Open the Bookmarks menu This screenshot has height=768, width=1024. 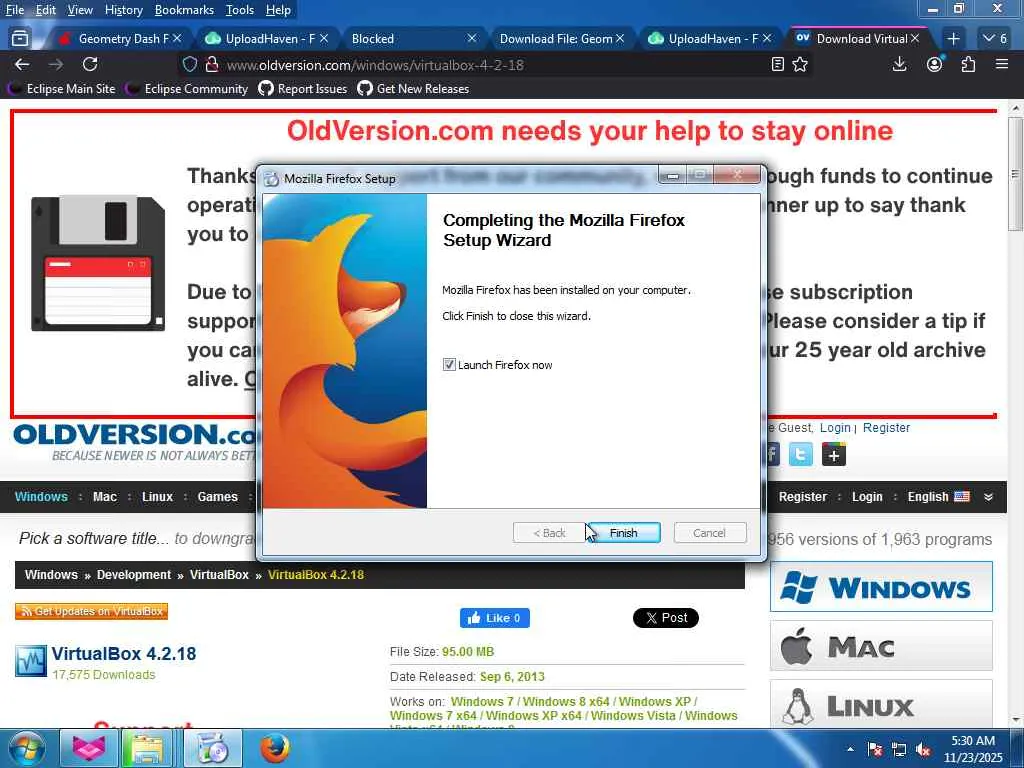tap(184, 10)
